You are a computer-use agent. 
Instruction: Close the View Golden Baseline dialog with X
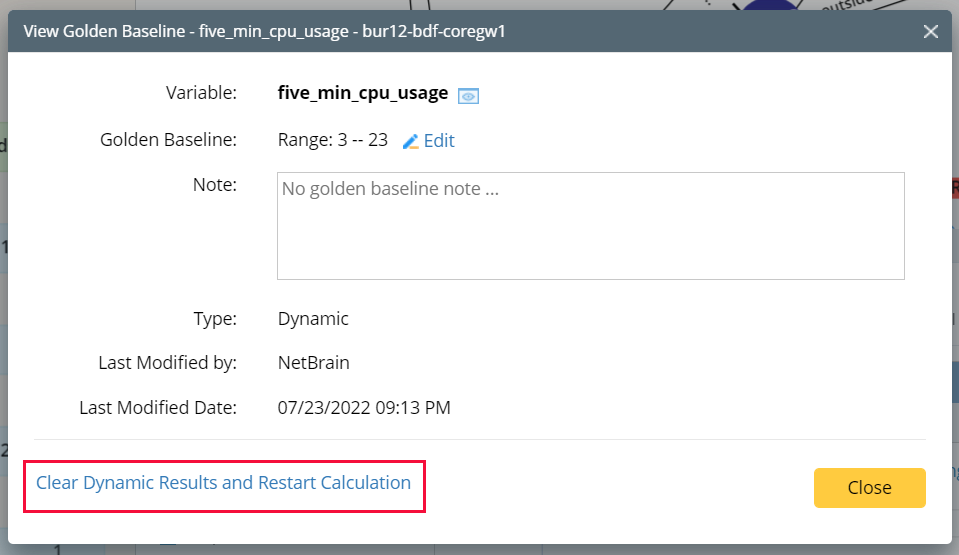931,31
